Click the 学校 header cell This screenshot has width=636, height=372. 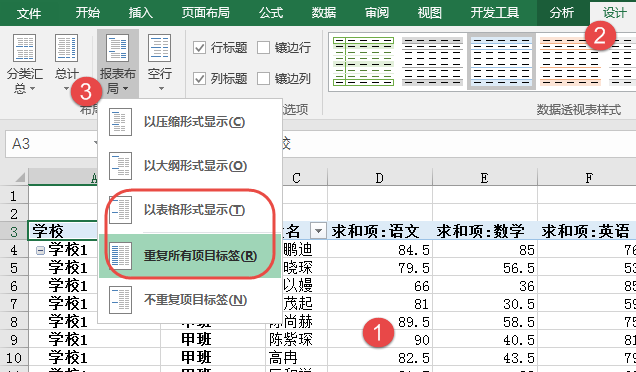(63, 231)
